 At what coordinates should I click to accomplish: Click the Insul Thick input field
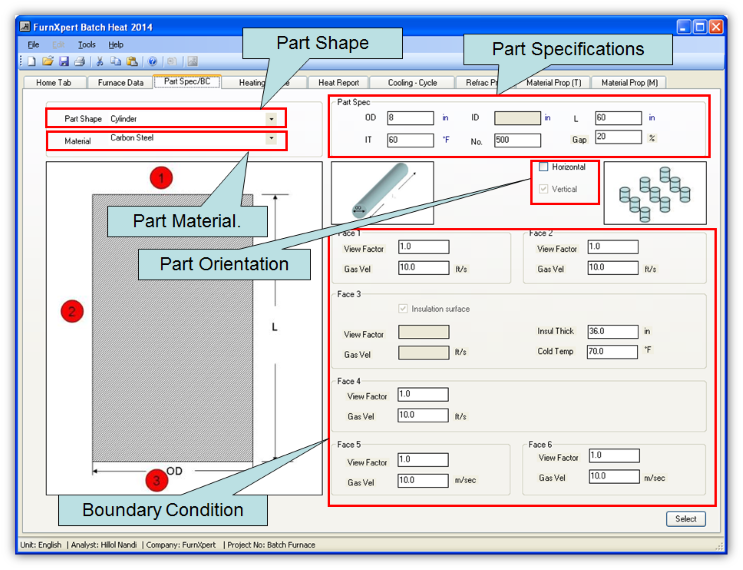[613, 331]
